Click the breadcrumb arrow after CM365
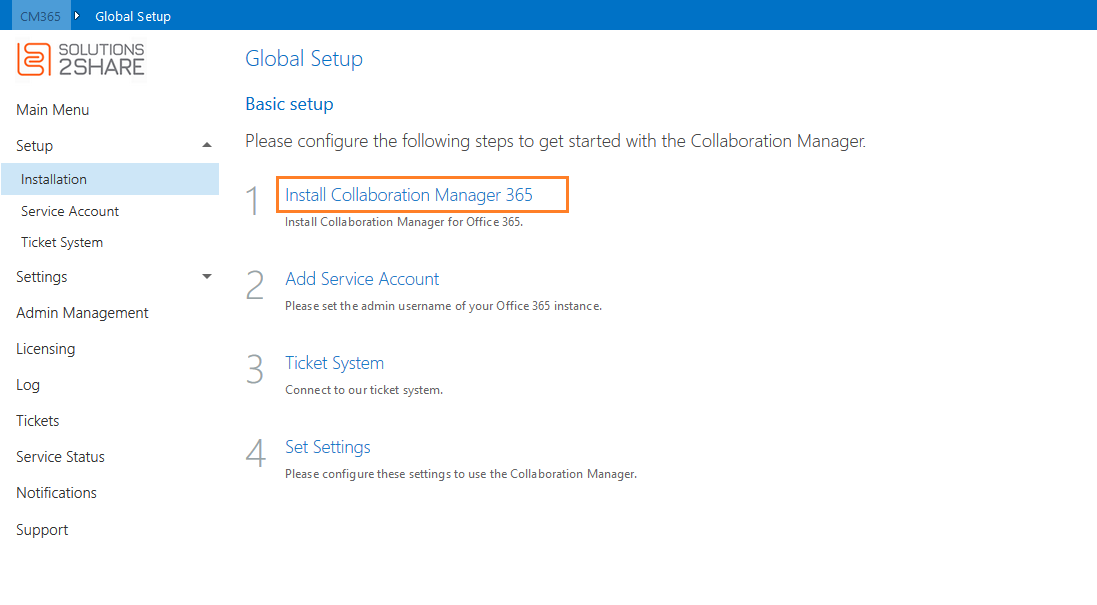Screen dimensions: 1097x605 pyautogui.click(x=77, y=16)
